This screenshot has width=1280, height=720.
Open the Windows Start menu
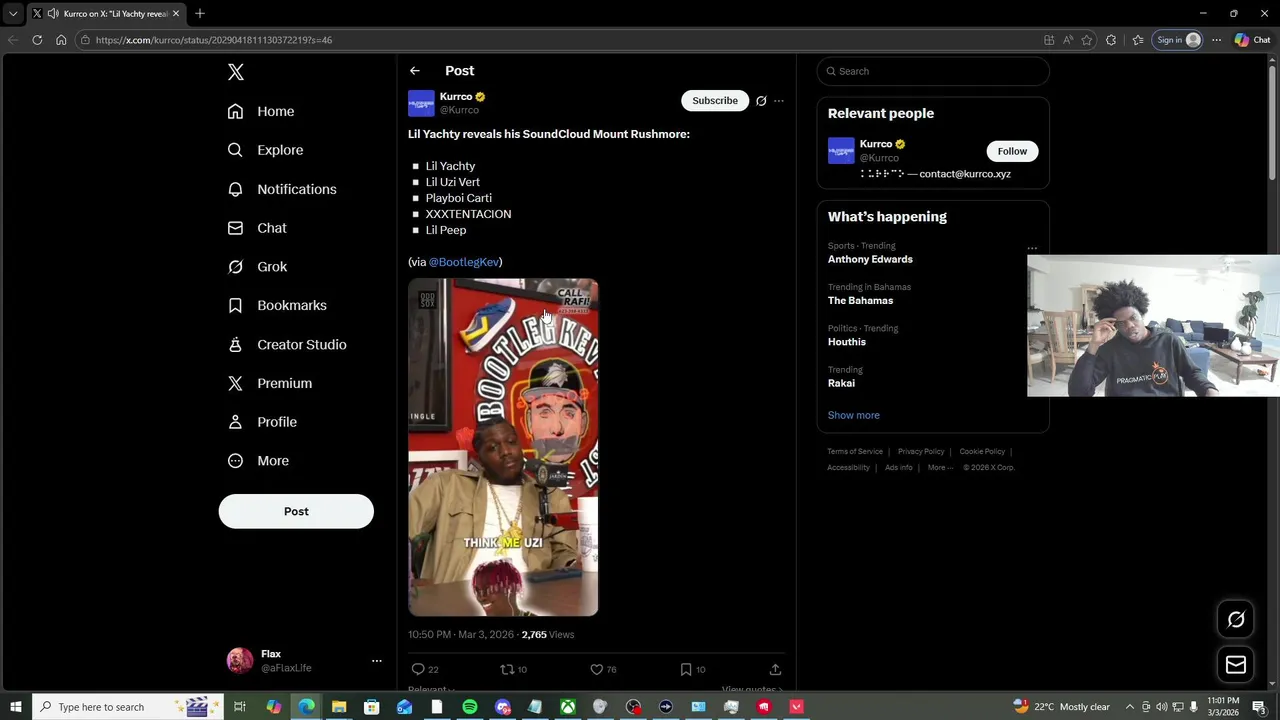coord(15,707)
